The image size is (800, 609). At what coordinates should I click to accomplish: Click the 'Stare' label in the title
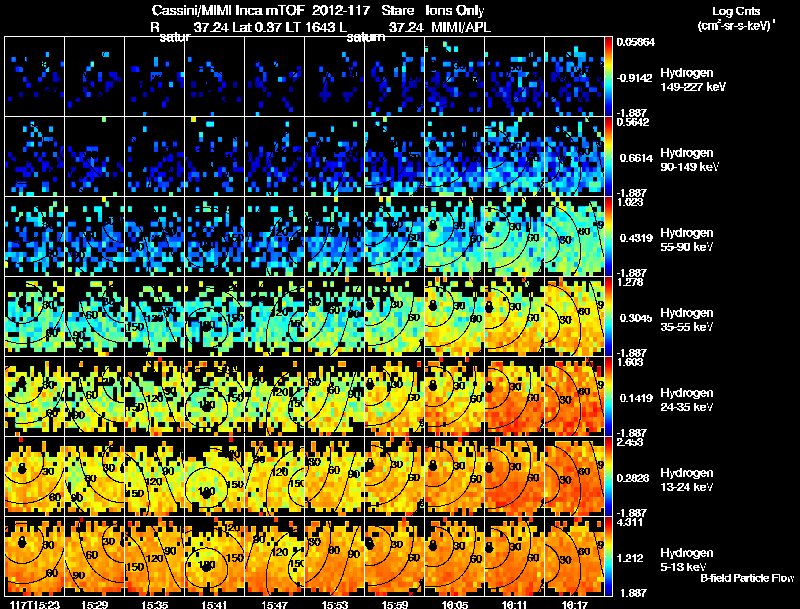click(397, 10)
